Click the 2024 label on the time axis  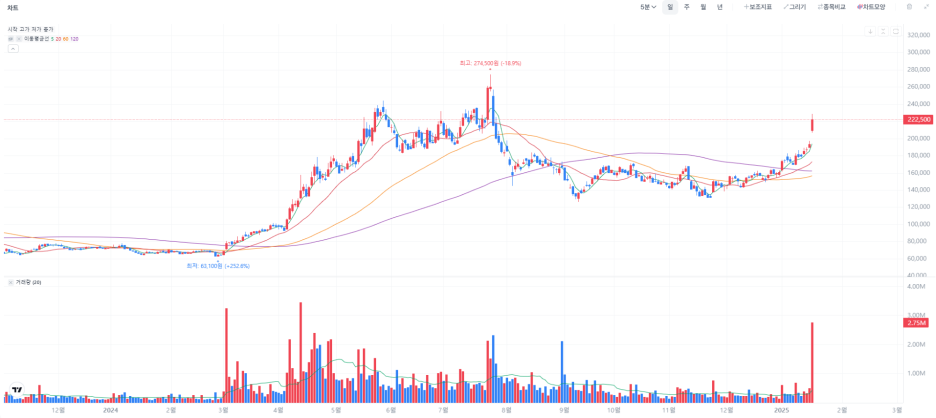click(110, 410)
